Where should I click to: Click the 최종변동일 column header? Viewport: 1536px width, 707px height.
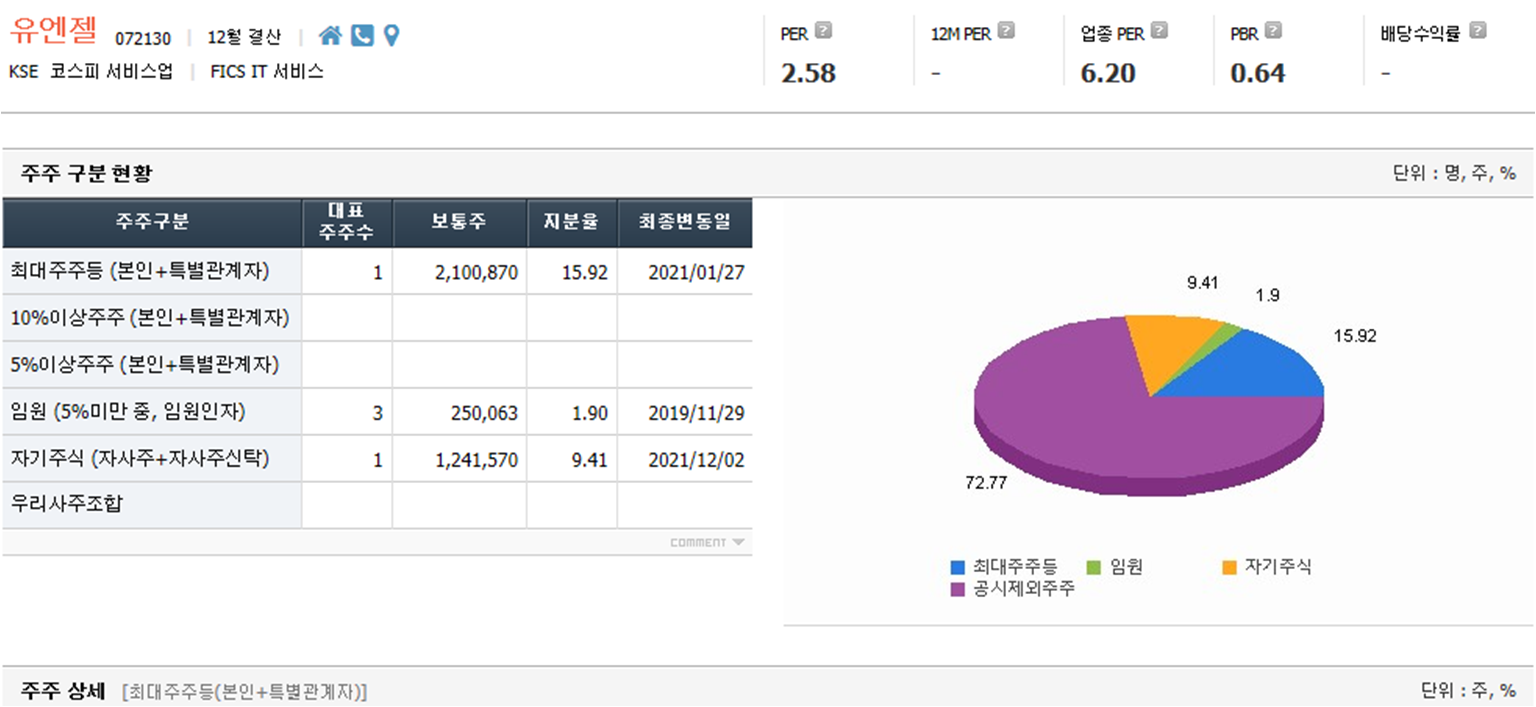pyautogui.click(x=685, y=223)
